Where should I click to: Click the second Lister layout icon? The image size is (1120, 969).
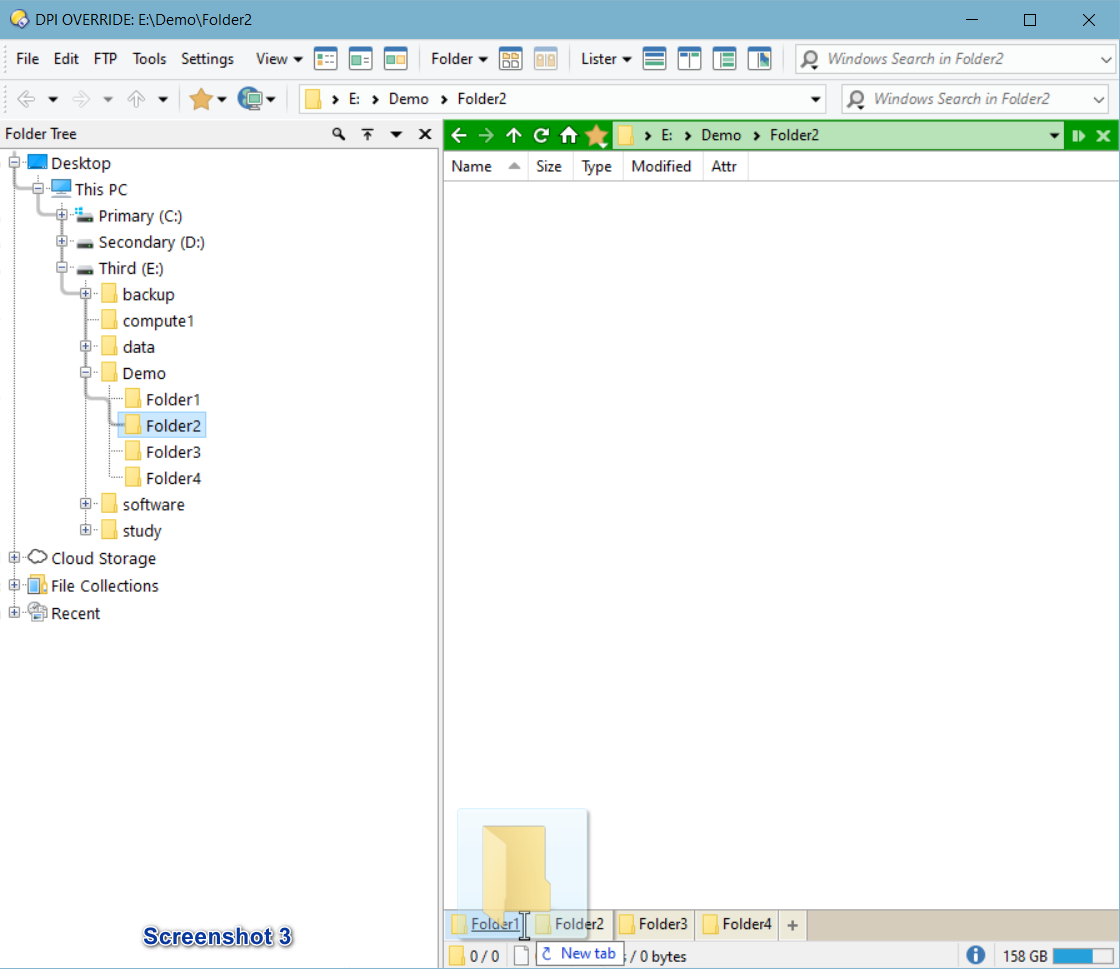coord(689,59)
